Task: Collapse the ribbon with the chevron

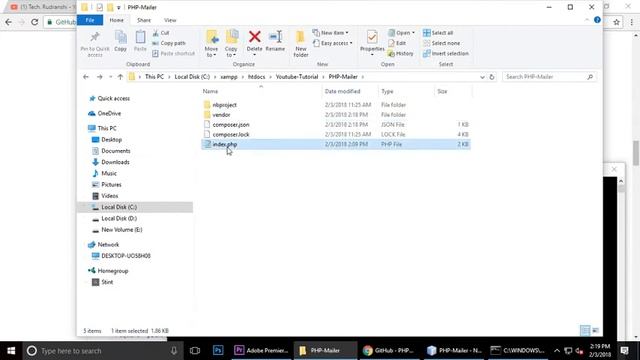Action: click(587, 20)
